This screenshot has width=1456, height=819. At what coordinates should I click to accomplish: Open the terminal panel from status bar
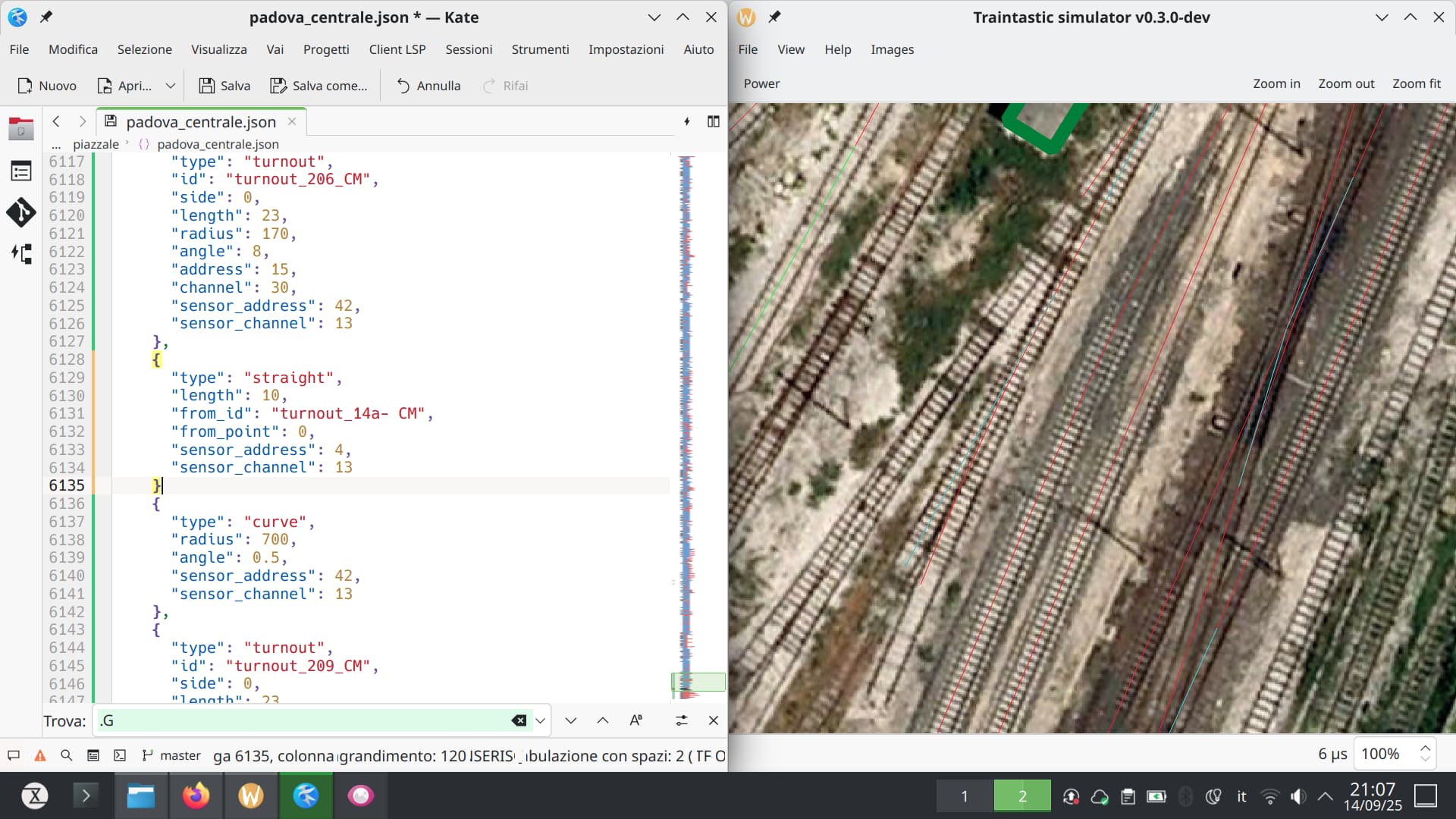(120, 755)
